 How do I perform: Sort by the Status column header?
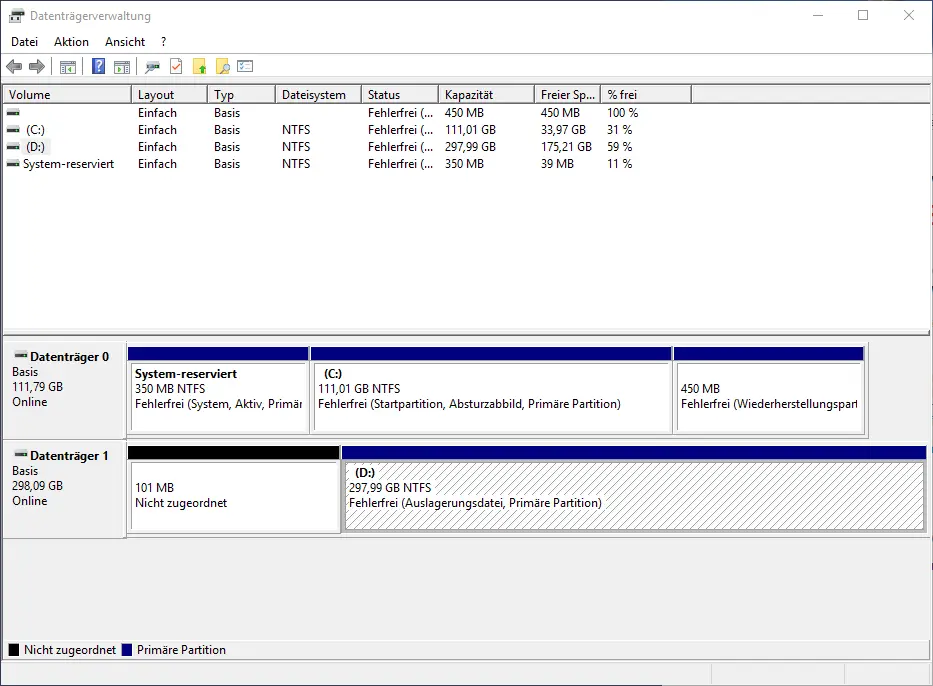tap(400, 95)
